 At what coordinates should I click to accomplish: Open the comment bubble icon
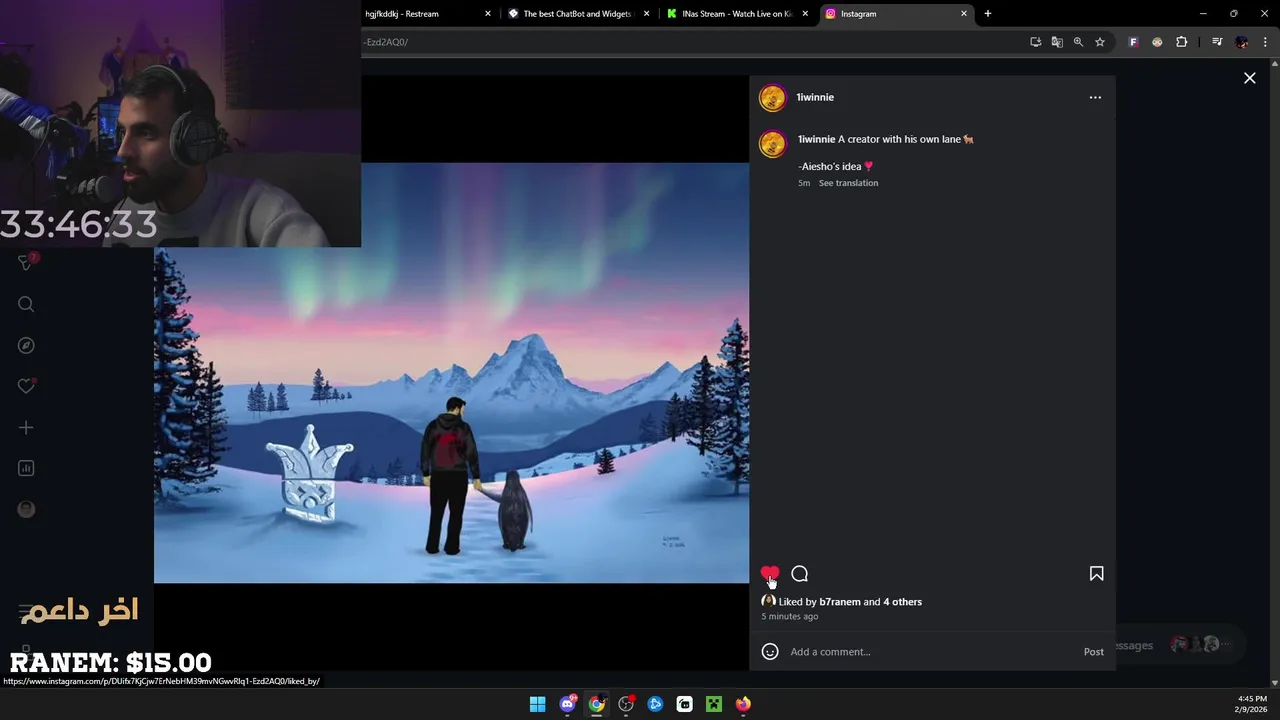coord(799,574)
